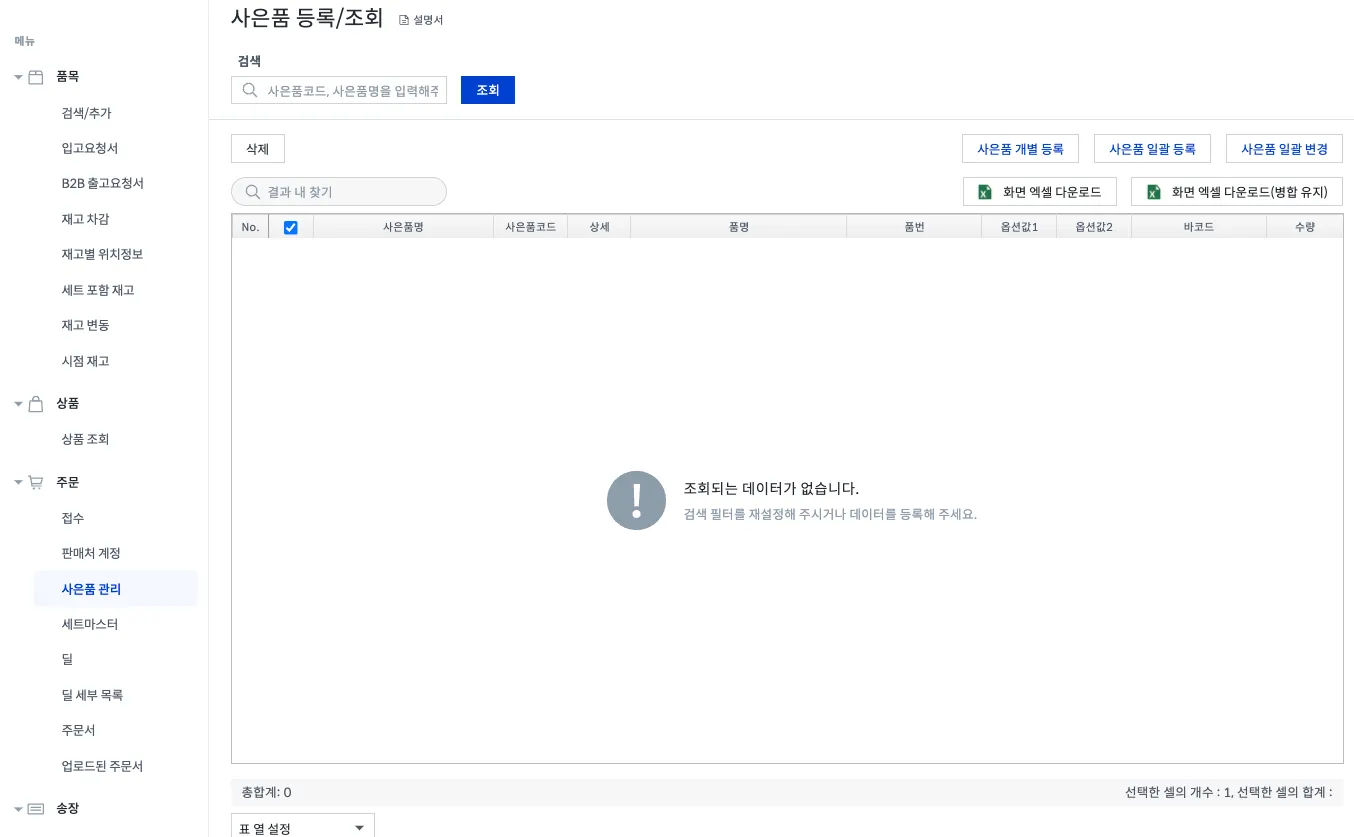Click 사은품 개별 등록 button
Screen dimensions: 1354x837
click(1021, 149)
